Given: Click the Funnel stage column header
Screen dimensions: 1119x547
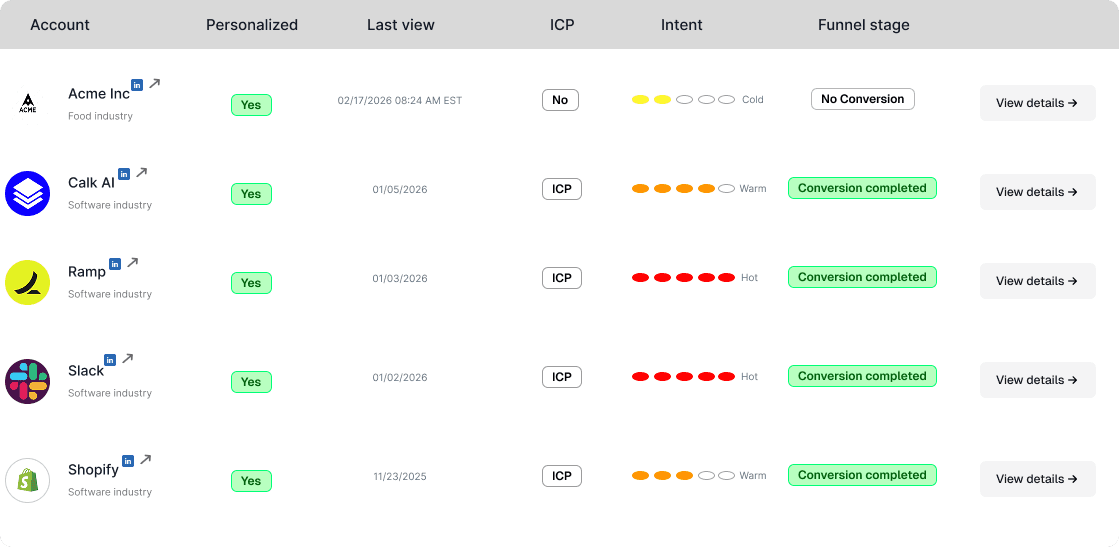Looking at the screenshot, I should 864,25.
